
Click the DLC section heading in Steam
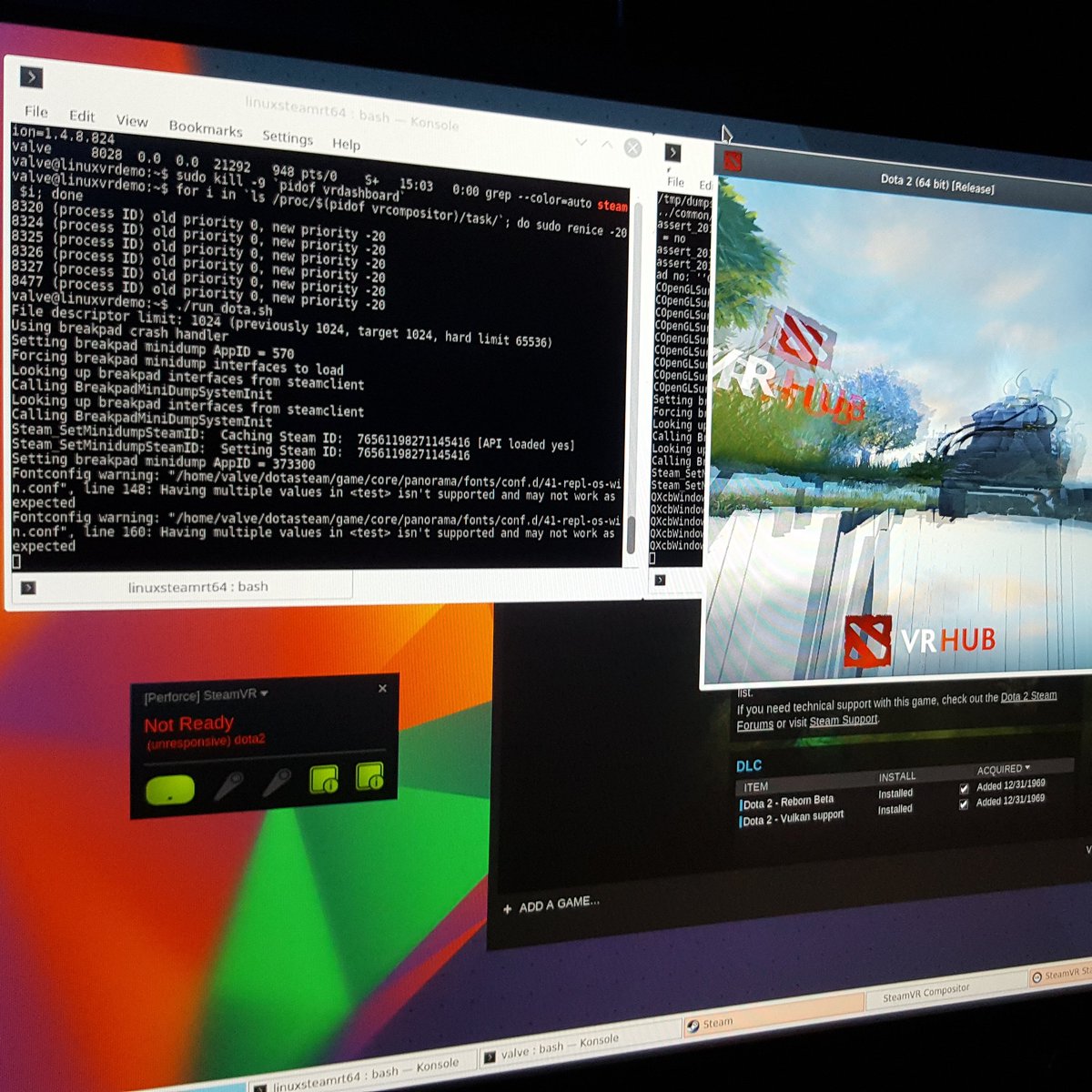click(749, 766)
